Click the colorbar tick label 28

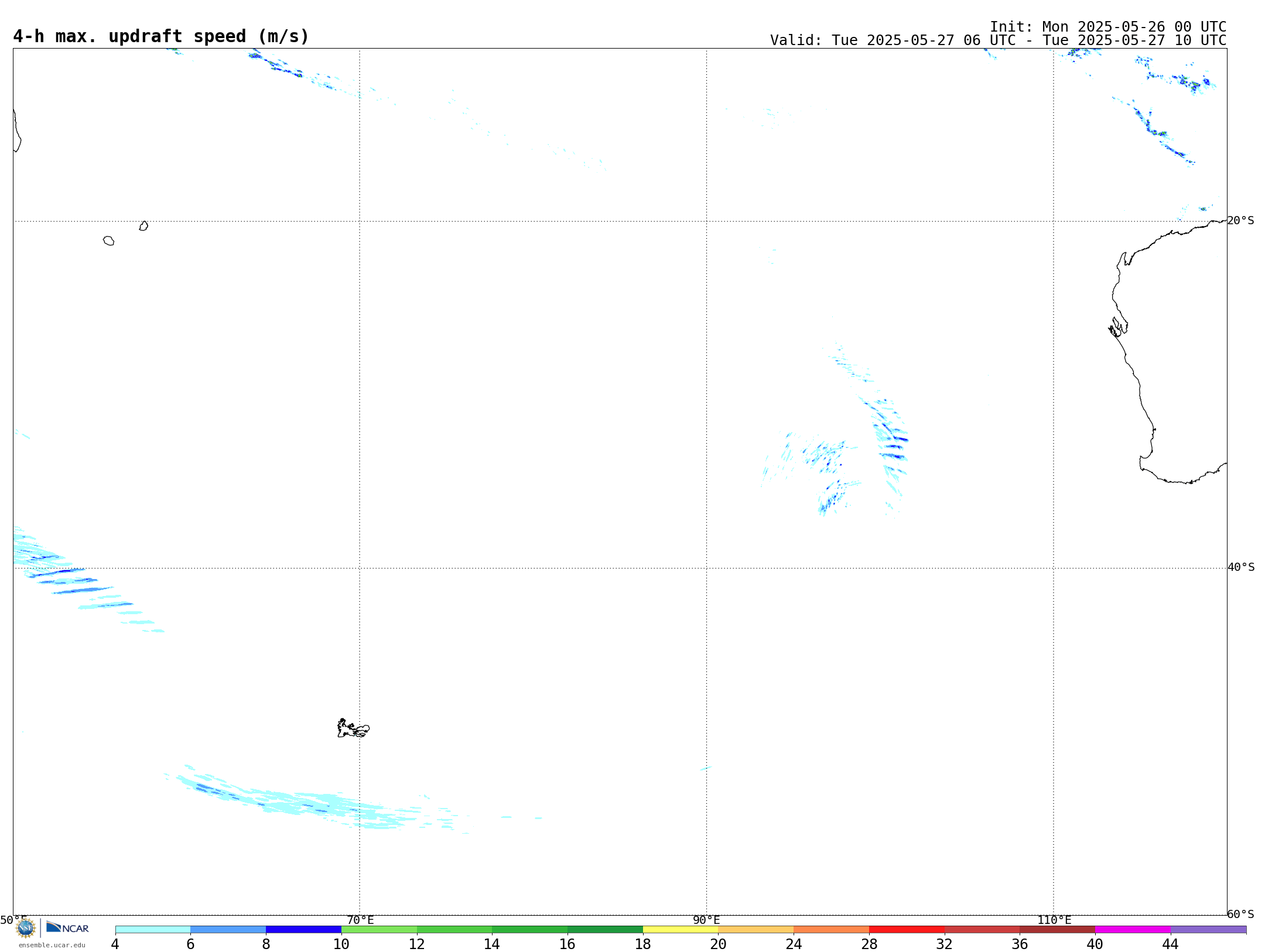click(869, 944)
